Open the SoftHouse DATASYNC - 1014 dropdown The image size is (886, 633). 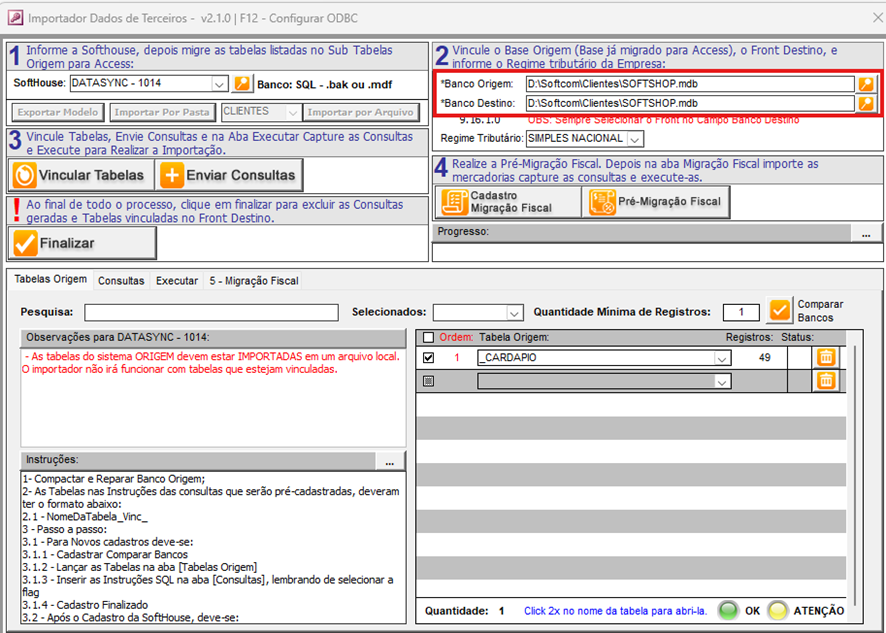[x=220, y=84]
